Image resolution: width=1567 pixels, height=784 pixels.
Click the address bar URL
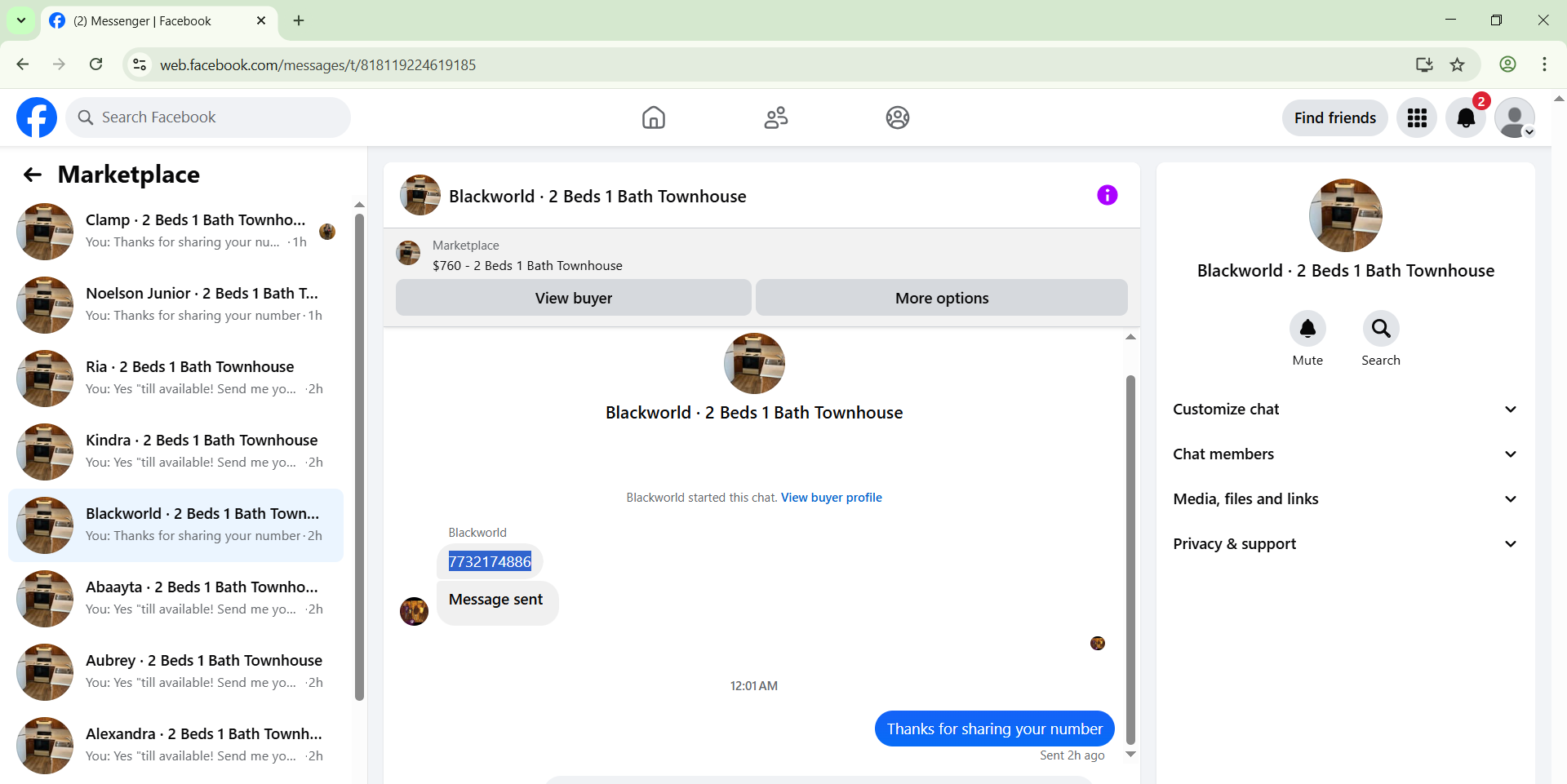tap(317, 64)
